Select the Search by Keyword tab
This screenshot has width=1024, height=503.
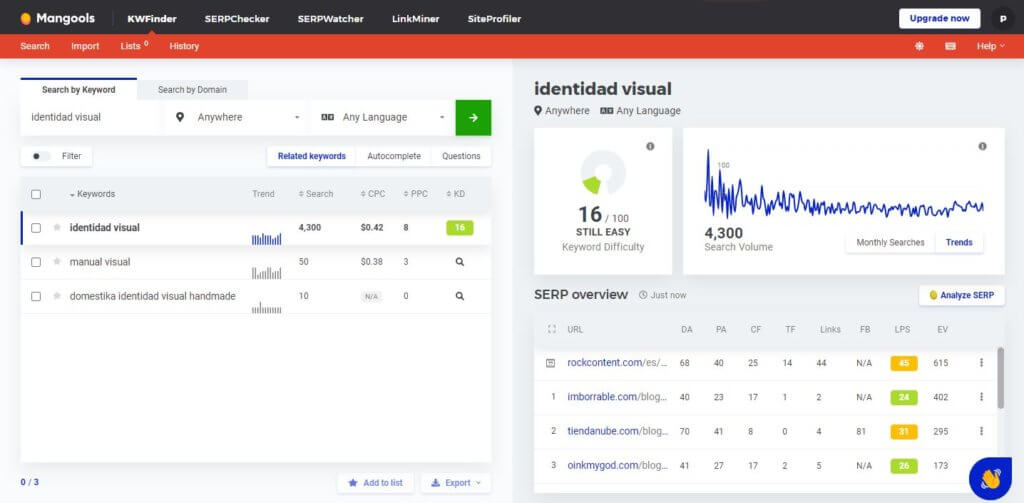pos(78,89)
